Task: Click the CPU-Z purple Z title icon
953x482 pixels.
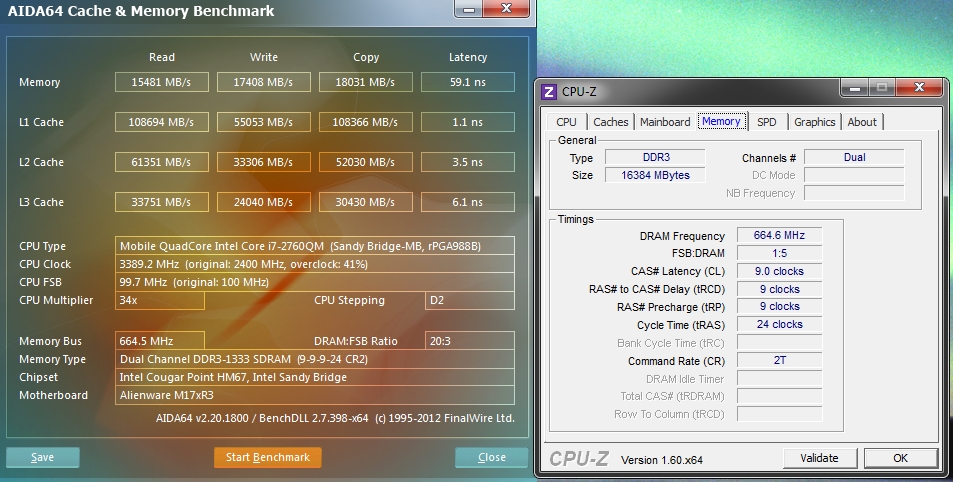Action: coord(549,91)
